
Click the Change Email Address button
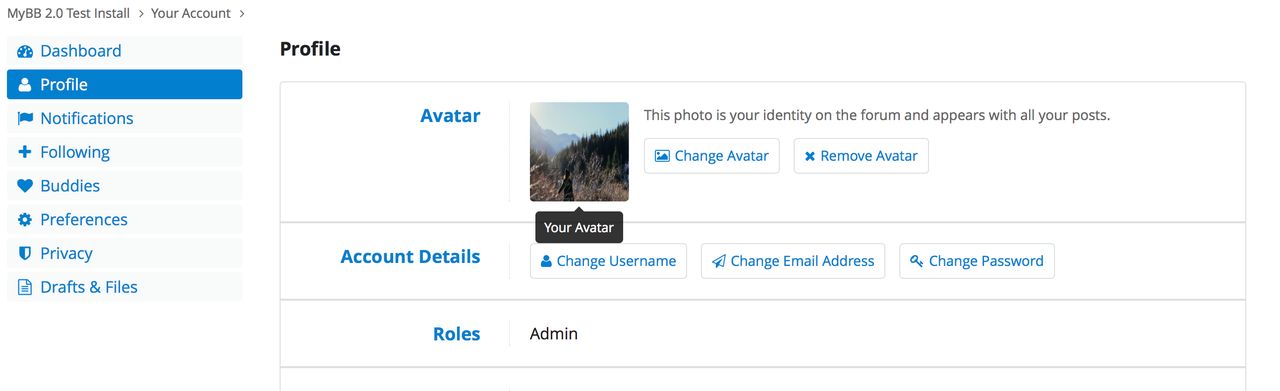793,261
